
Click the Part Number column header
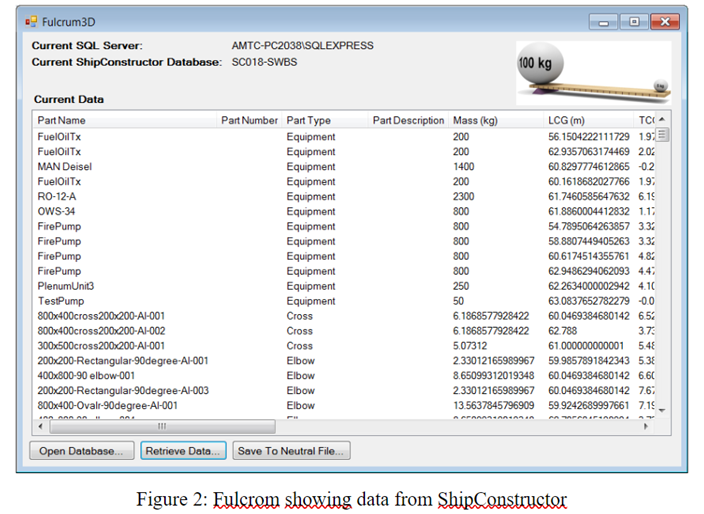249,120
